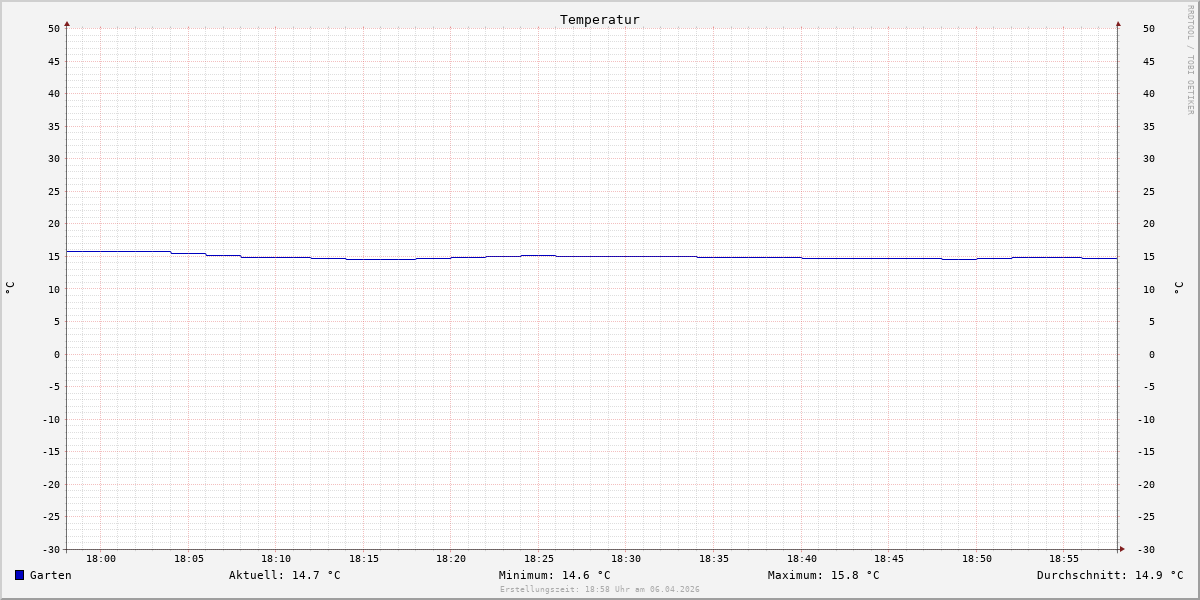The width and height of the screenshot is (1200, 600).
Task: Click the 18:35 time axis label
Action: (x=714, y=558)
